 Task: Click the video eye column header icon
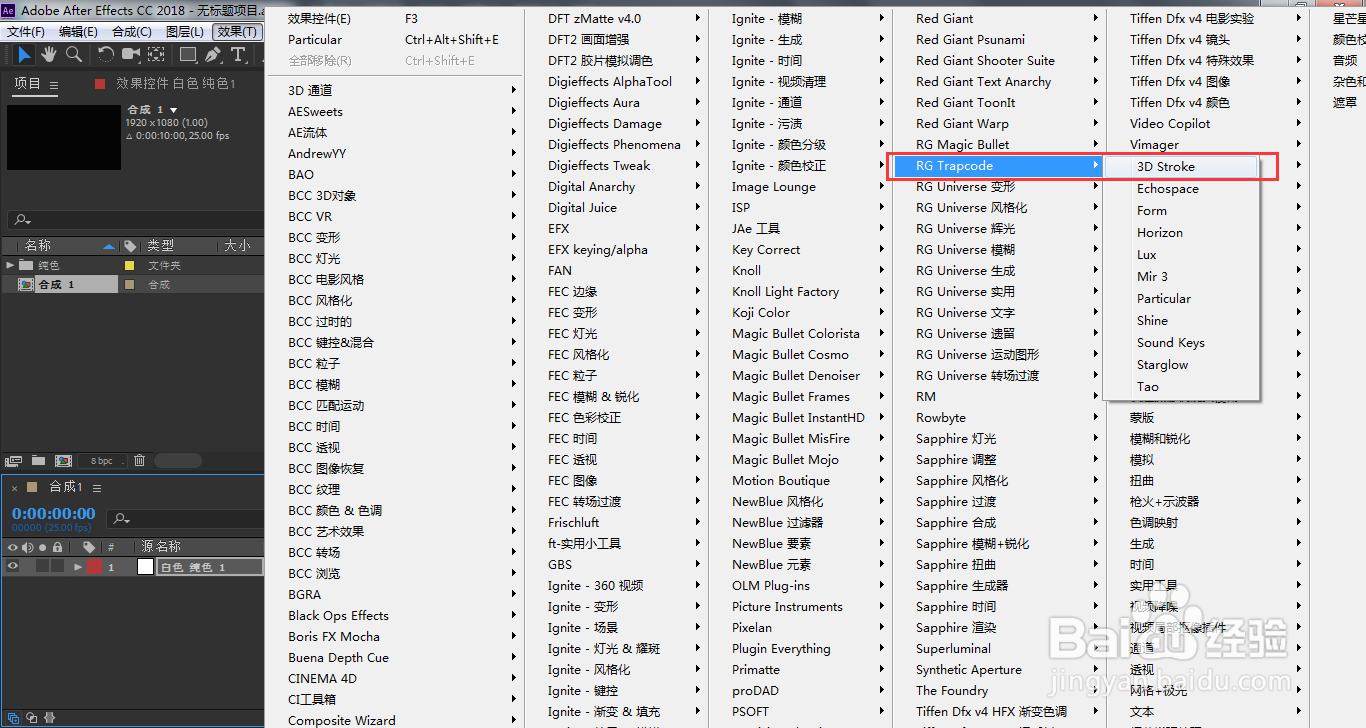pyautogui.click(x=13, y=547)
